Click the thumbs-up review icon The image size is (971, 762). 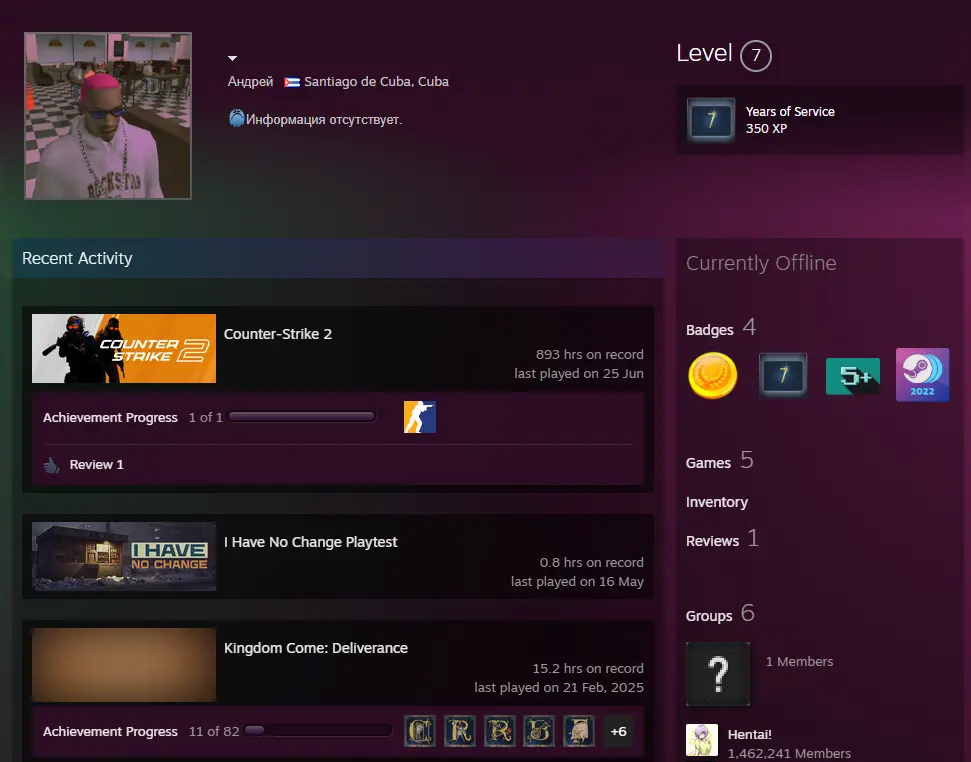click(52, 465)
